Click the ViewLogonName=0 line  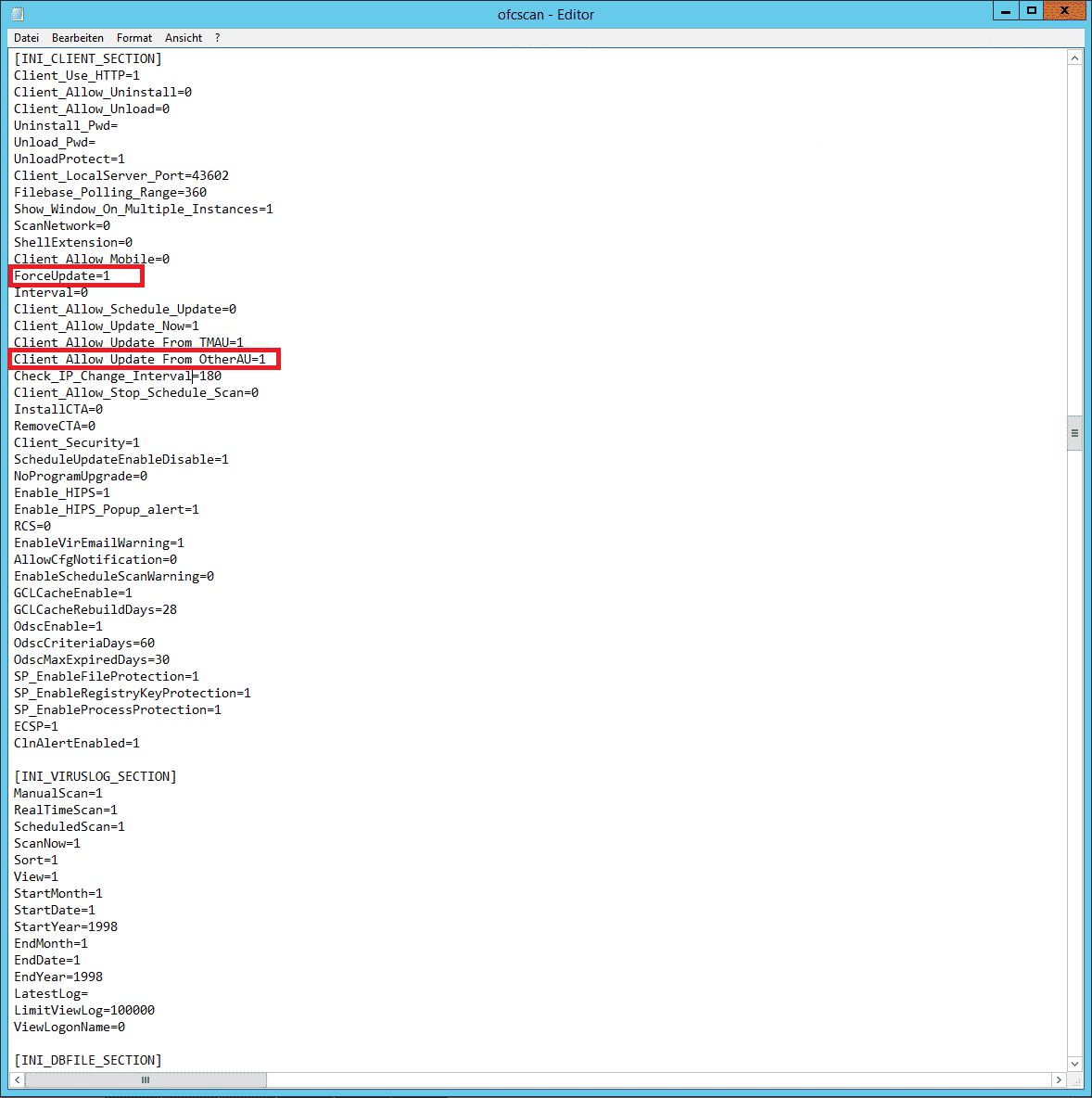coord(70,1028)
